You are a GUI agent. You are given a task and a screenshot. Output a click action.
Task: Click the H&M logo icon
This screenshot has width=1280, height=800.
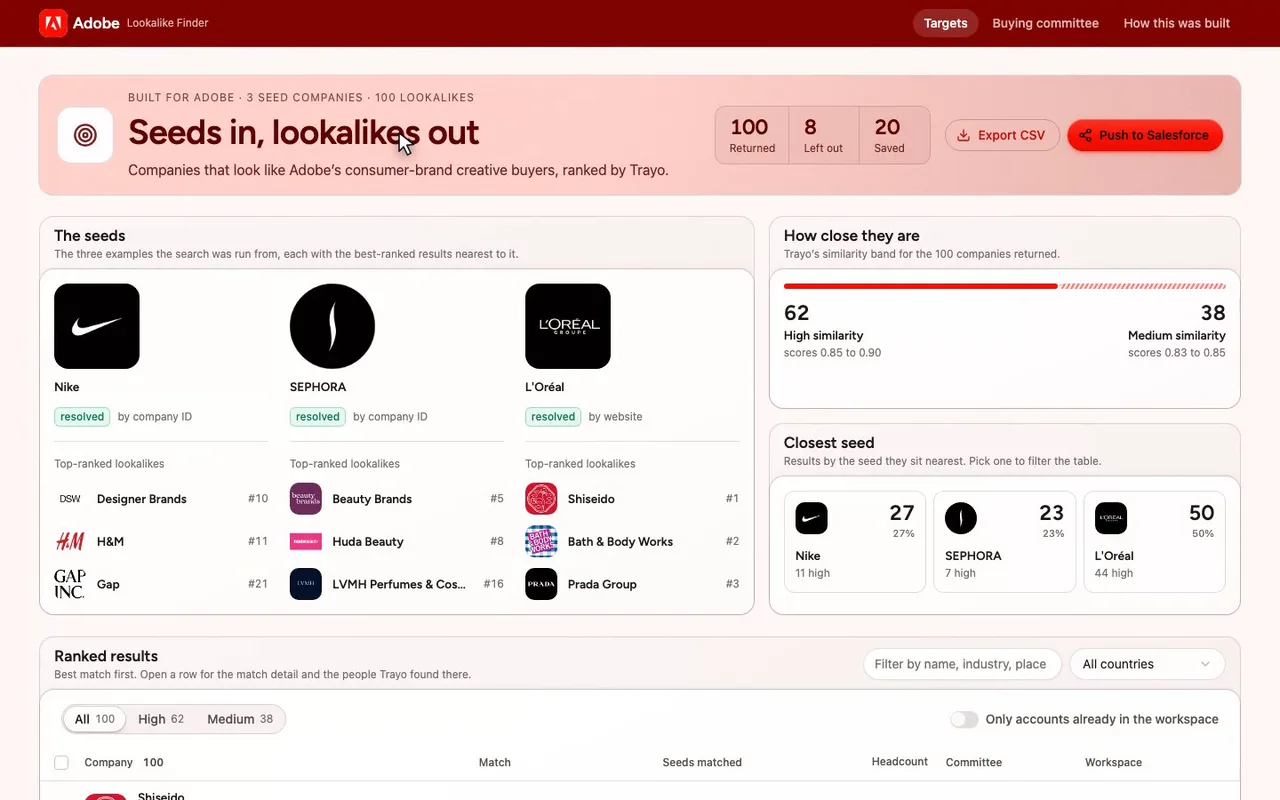70,541
